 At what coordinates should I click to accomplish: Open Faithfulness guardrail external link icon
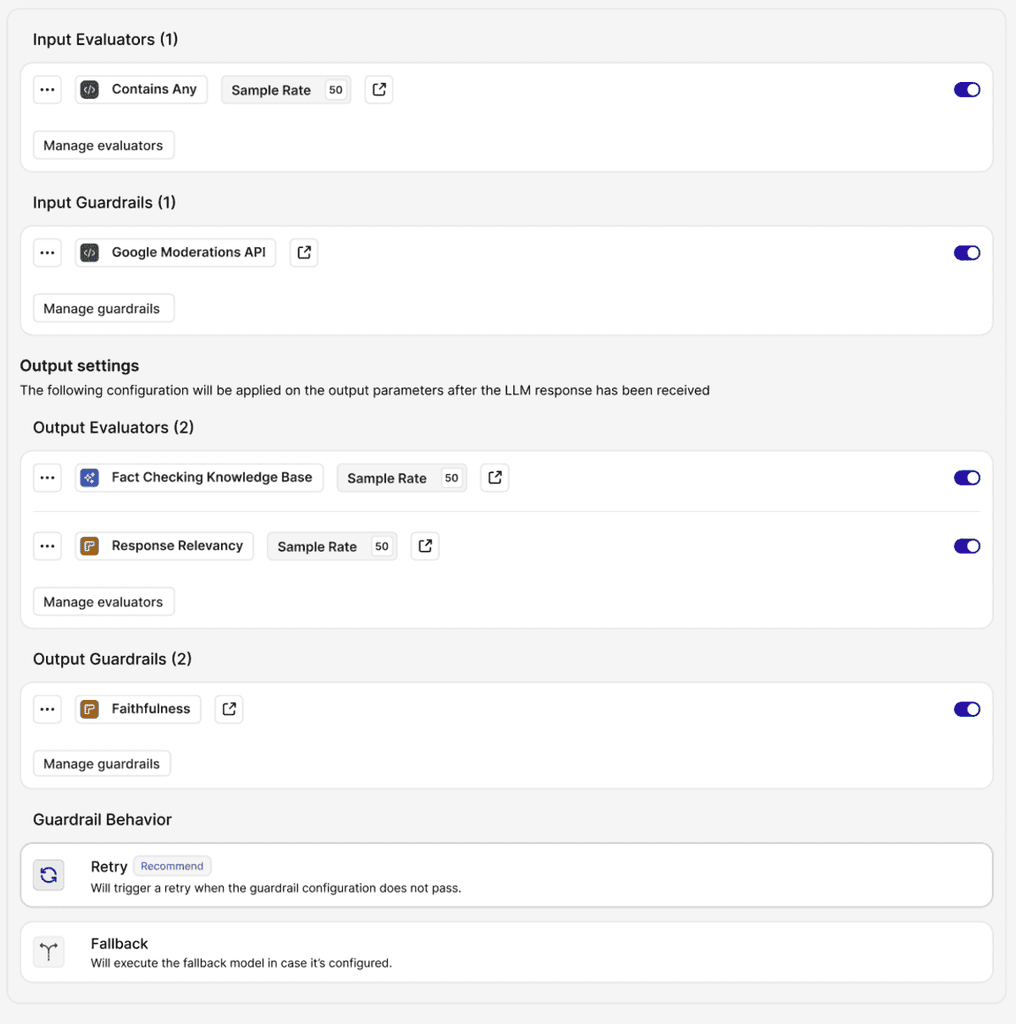click(x=229, y=709)
